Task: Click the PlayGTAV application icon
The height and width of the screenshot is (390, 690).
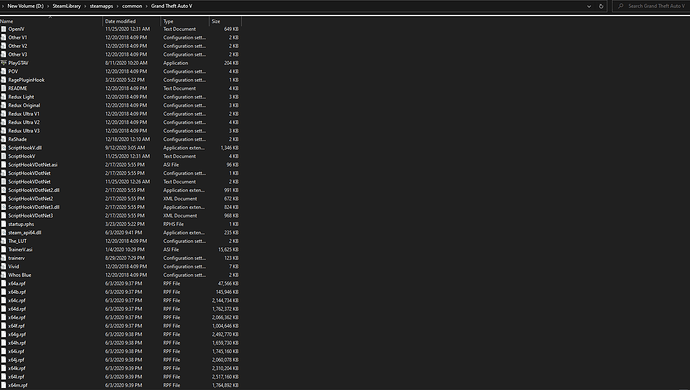Action: [x=4, y=63]
